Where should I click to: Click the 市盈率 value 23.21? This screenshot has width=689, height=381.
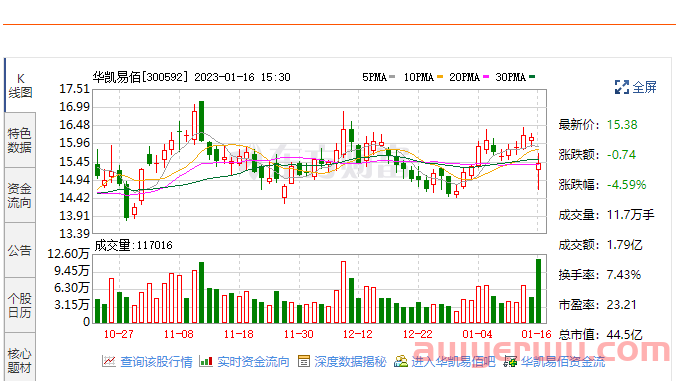621,305
